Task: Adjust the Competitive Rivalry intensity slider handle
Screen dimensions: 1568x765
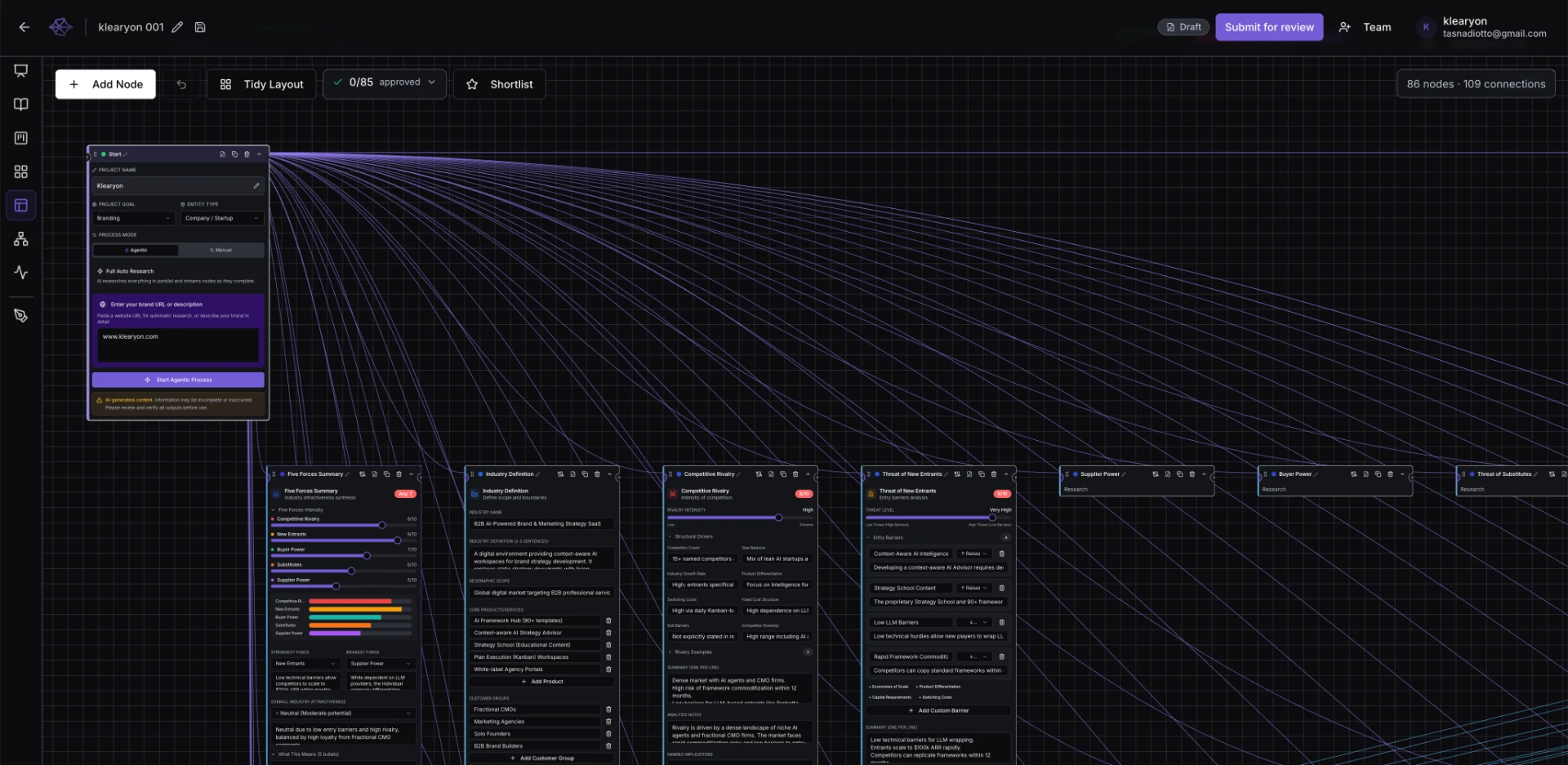Action: click(381, 525)
